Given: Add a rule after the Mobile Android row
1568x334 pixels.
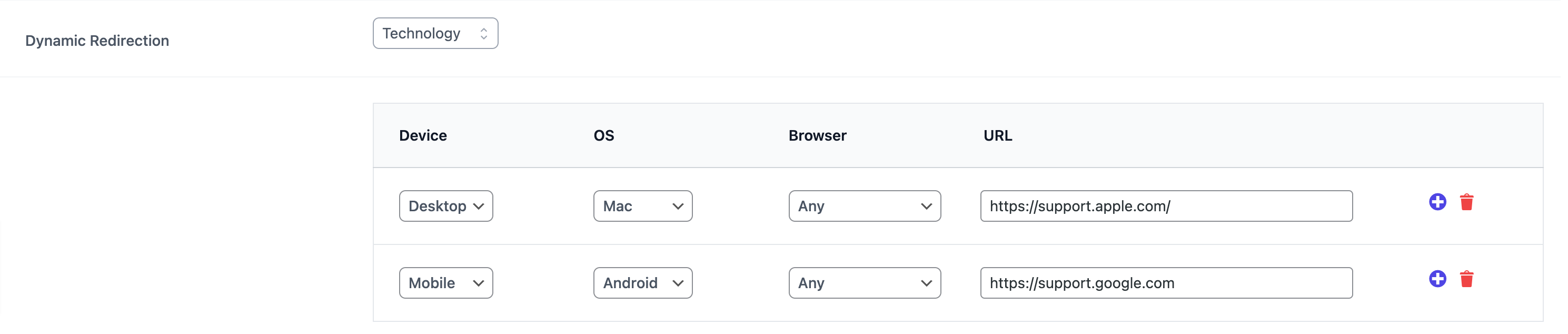Looking at the screenshot, I should [1437, 279].
